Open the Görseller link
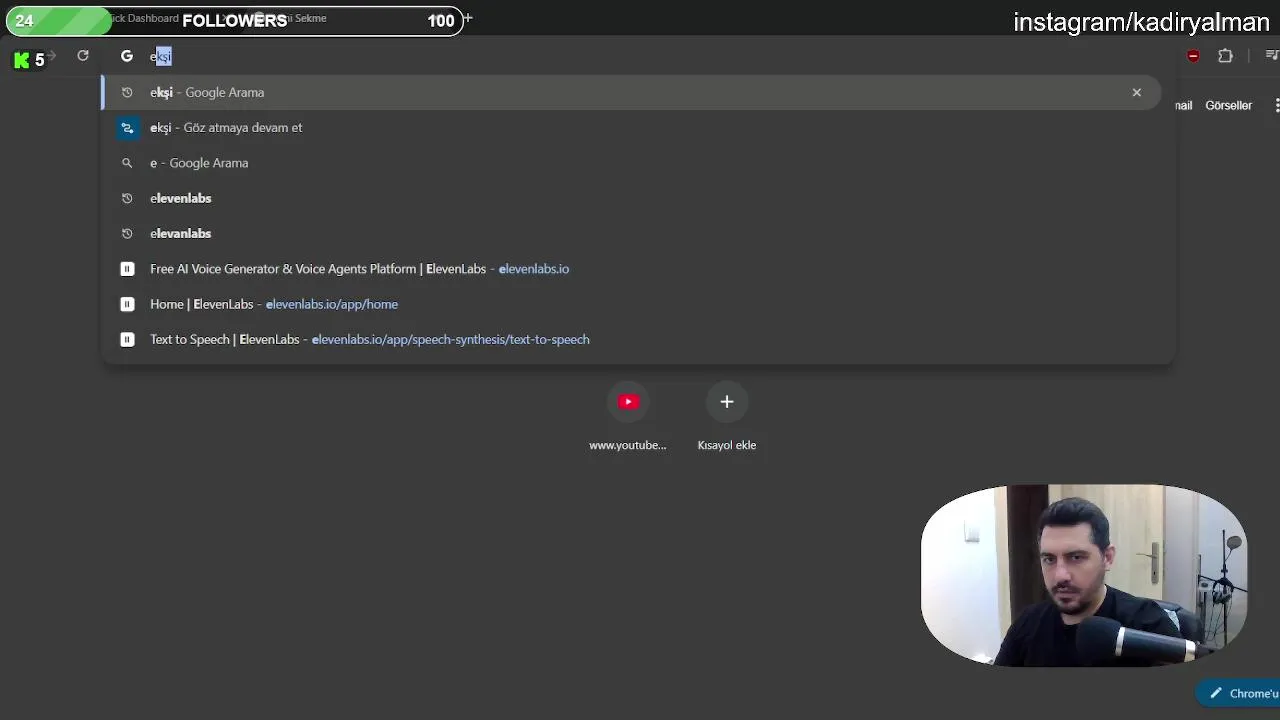 pos(1229,105)
